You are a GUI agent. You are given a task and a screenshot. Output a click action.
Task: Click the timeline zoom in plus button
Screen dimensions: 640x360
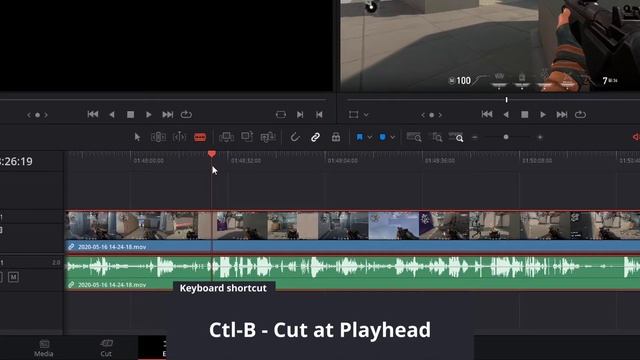540,138
